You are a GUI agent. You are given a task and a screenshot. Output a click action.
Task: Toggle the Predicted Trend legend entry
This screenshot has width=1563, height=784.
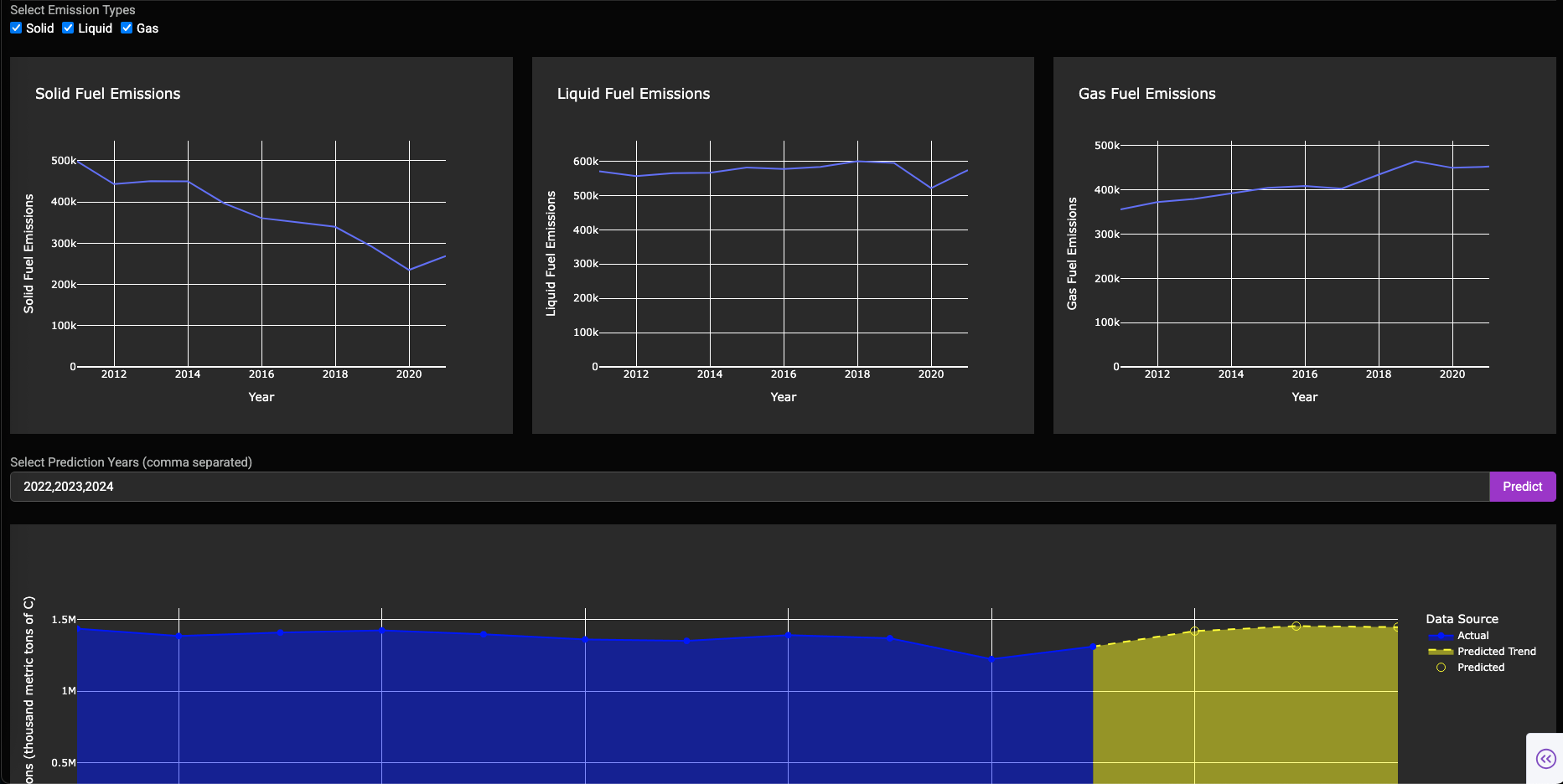tap(1482, 652)
